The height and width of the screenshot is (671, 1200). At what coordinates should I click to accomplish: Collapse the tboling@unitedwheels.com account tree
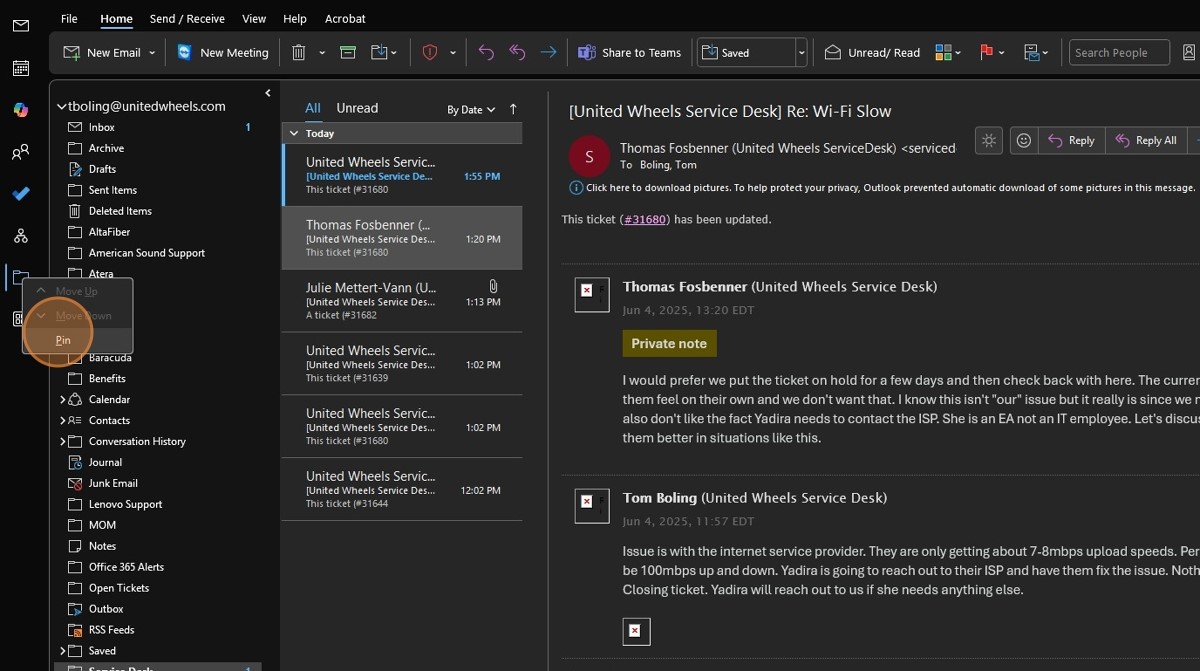click(x=62, y=107)
